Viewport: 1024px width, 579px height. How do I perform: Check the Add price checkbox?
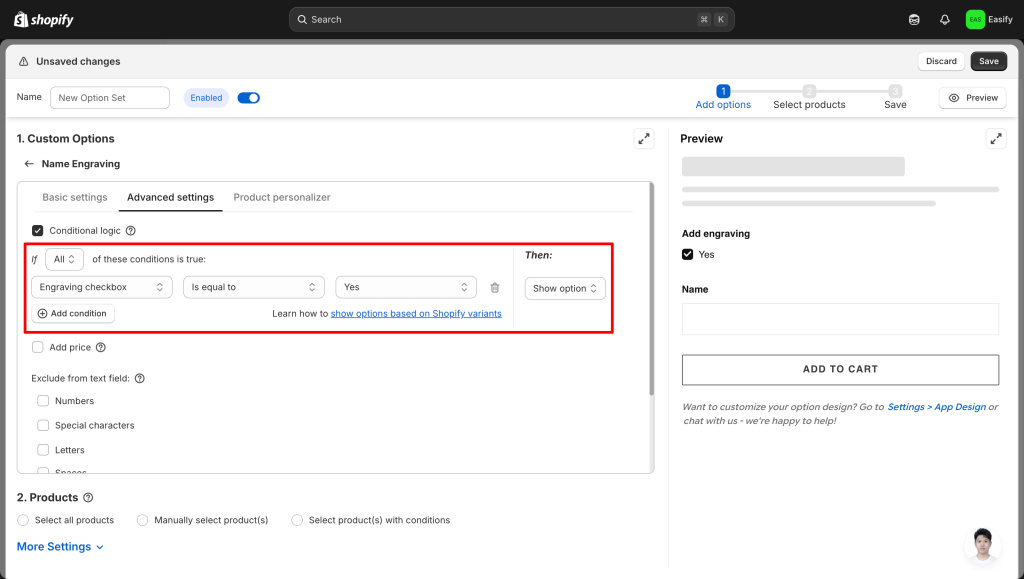tap(38, 348)
